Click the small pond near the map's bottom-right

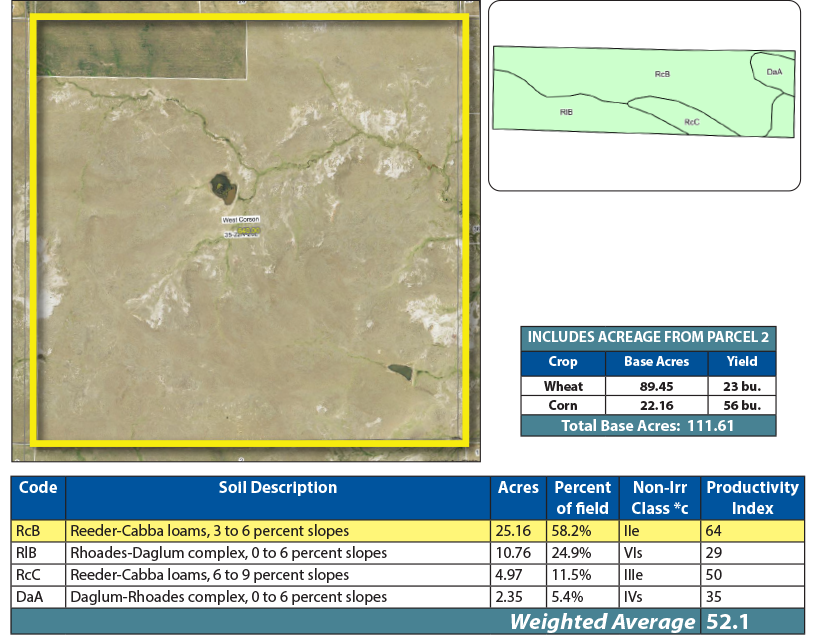pyautogui.click(x=398, y=372)
